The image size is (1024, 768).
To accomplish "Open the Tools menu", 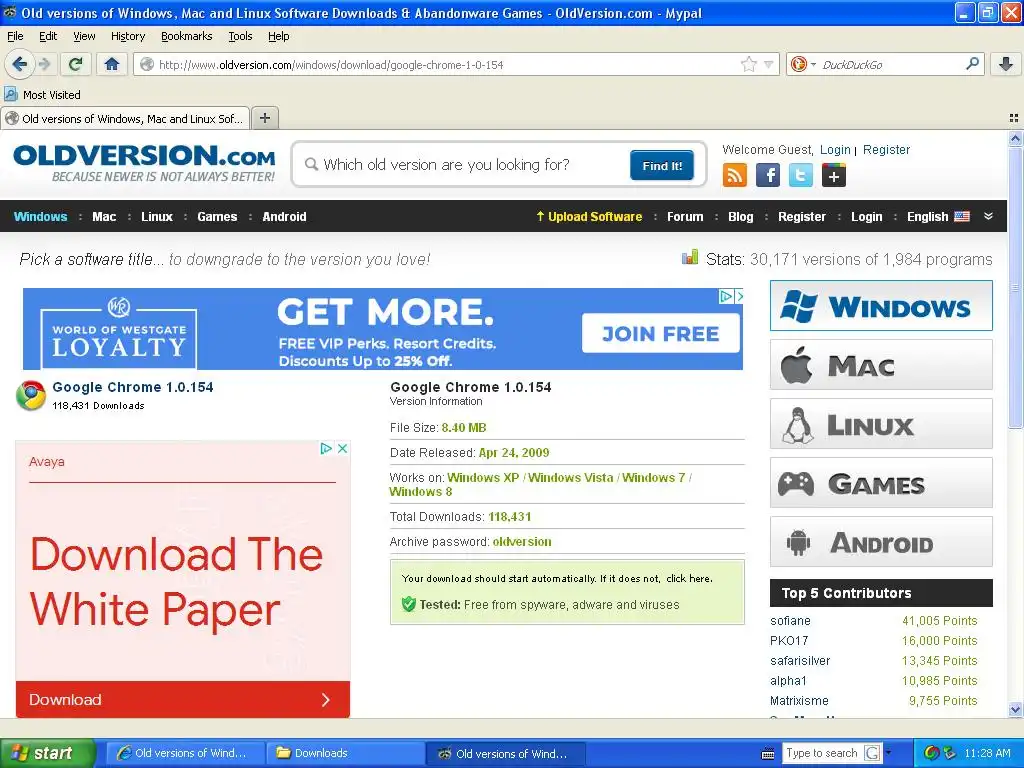I will 240,36.
